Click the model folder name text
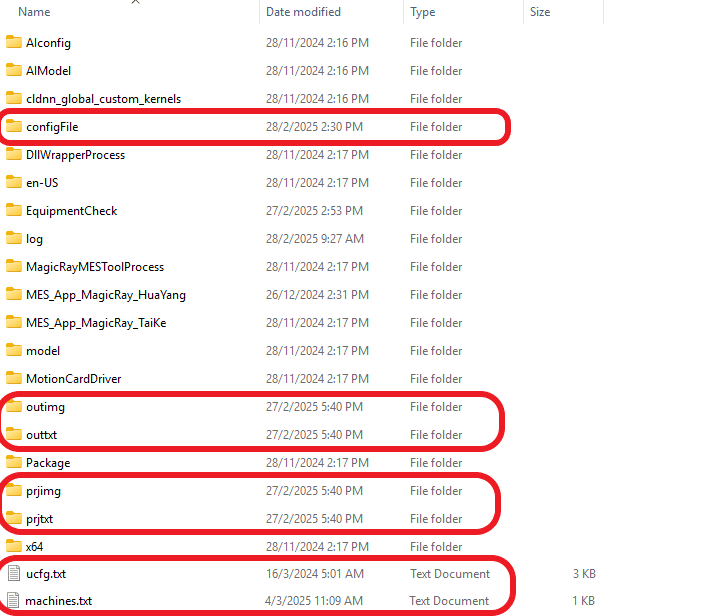Viewport: 702px width, 616px height. (43, 351)
